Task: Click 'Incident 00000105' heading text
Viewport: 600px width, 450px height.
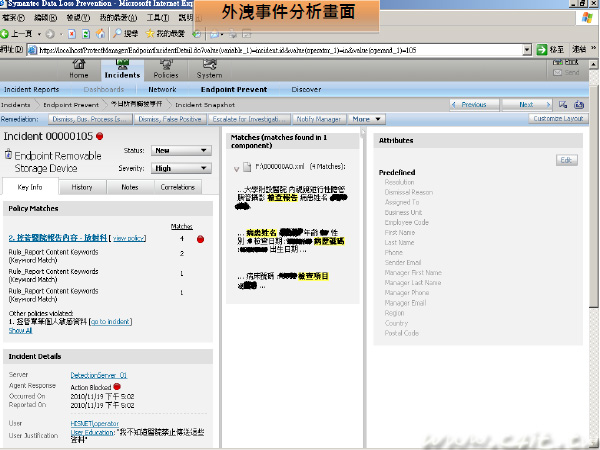Action: click(48, 136)
